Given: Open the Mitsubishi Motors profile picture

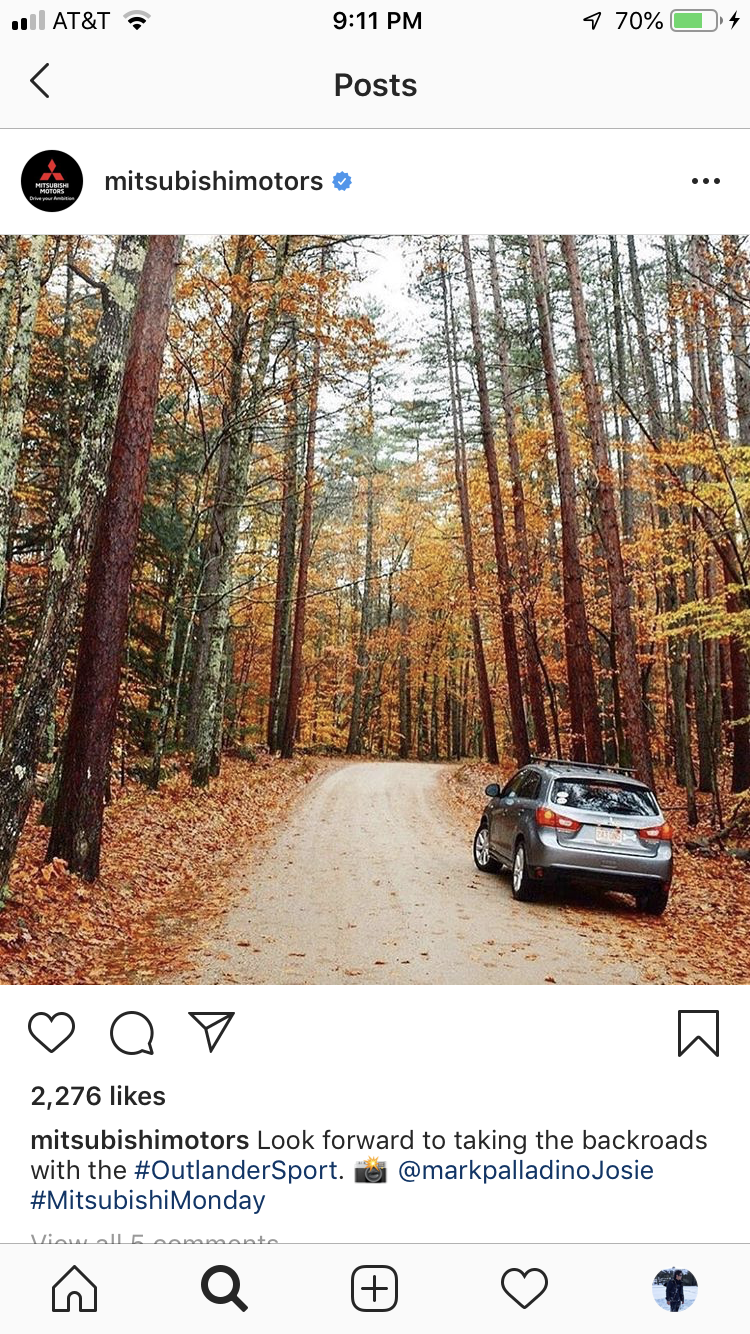Looking at the screenshot, I should (52, 181).
